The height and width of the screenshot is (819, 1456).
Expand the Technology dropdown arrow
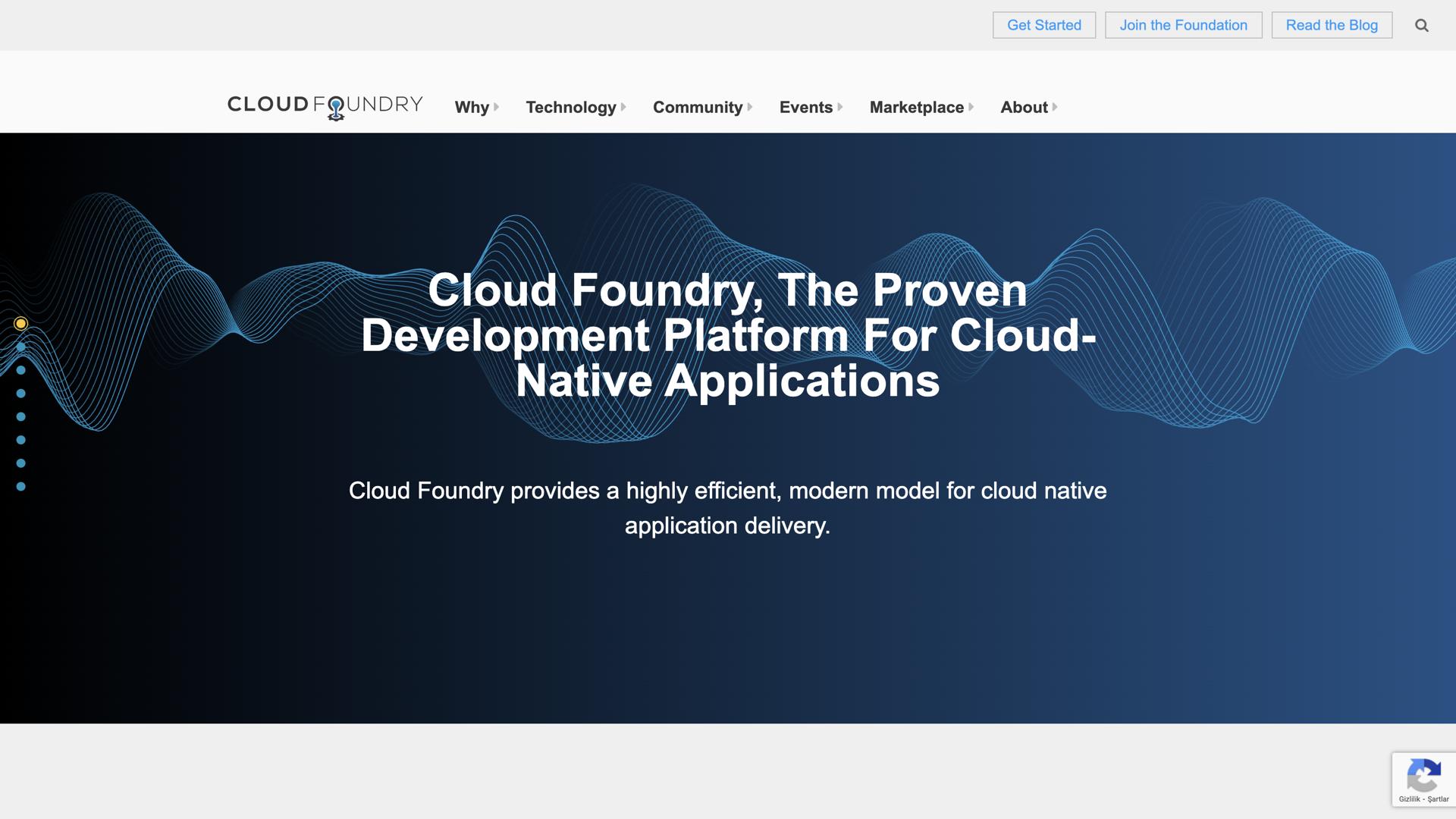(623, 107)
